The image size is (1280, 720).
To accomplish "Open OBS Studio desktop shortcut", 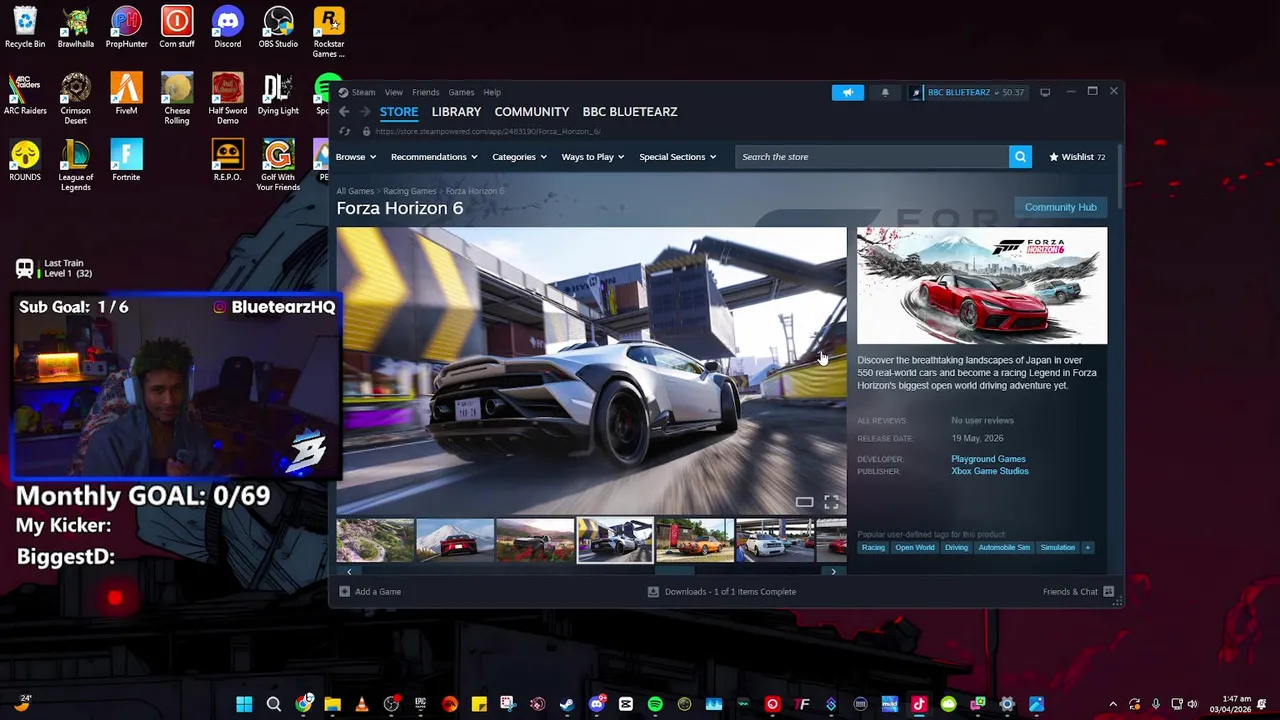I will (x=278, y=27).
